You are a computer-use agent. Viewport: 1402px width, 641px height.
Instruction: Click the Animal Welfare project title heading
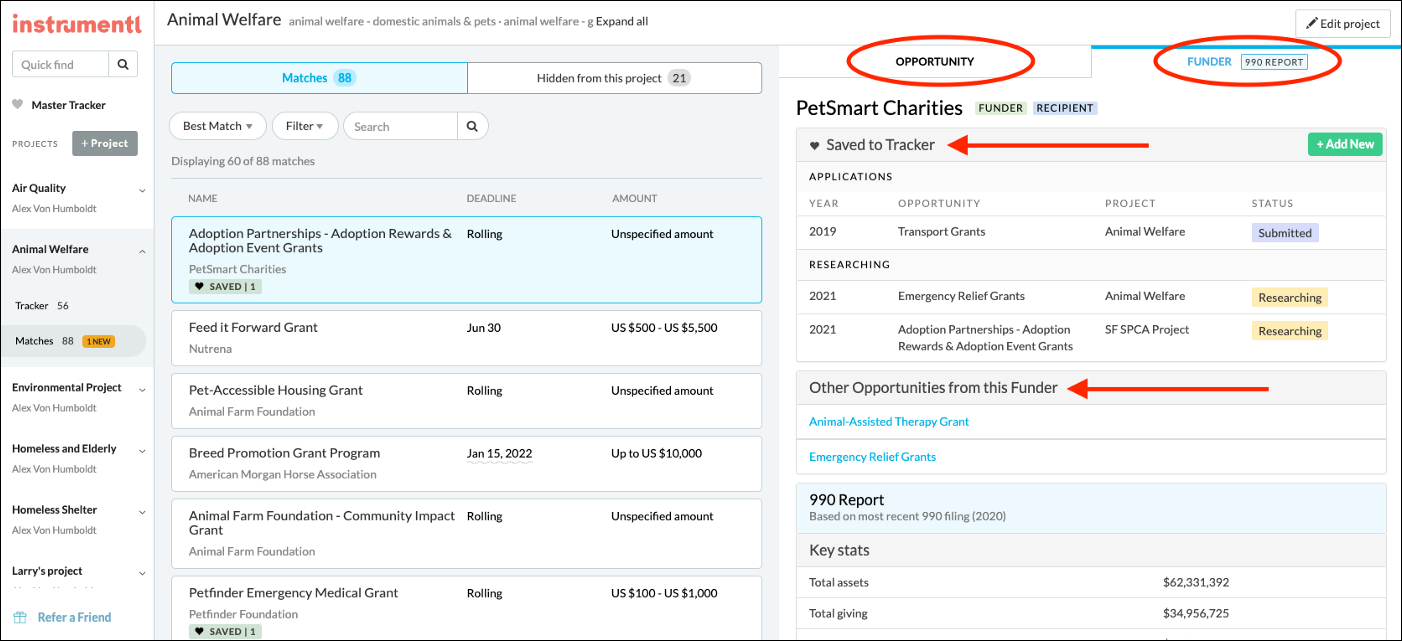pyautogui.click(x=224, y=19)
